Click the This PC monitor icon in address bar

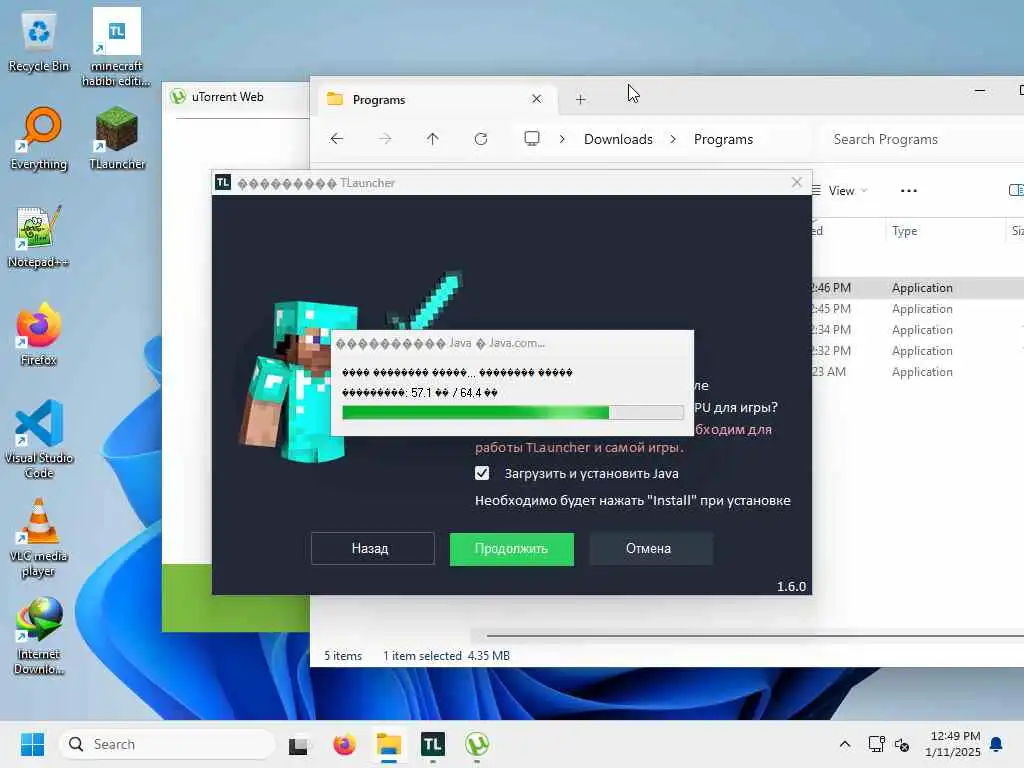pos(532,138)
